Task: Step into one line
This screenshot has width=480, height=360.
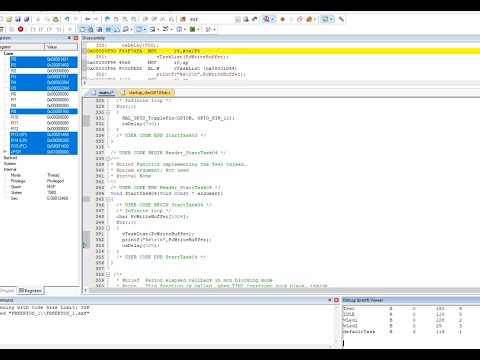Action: (33, 29)
